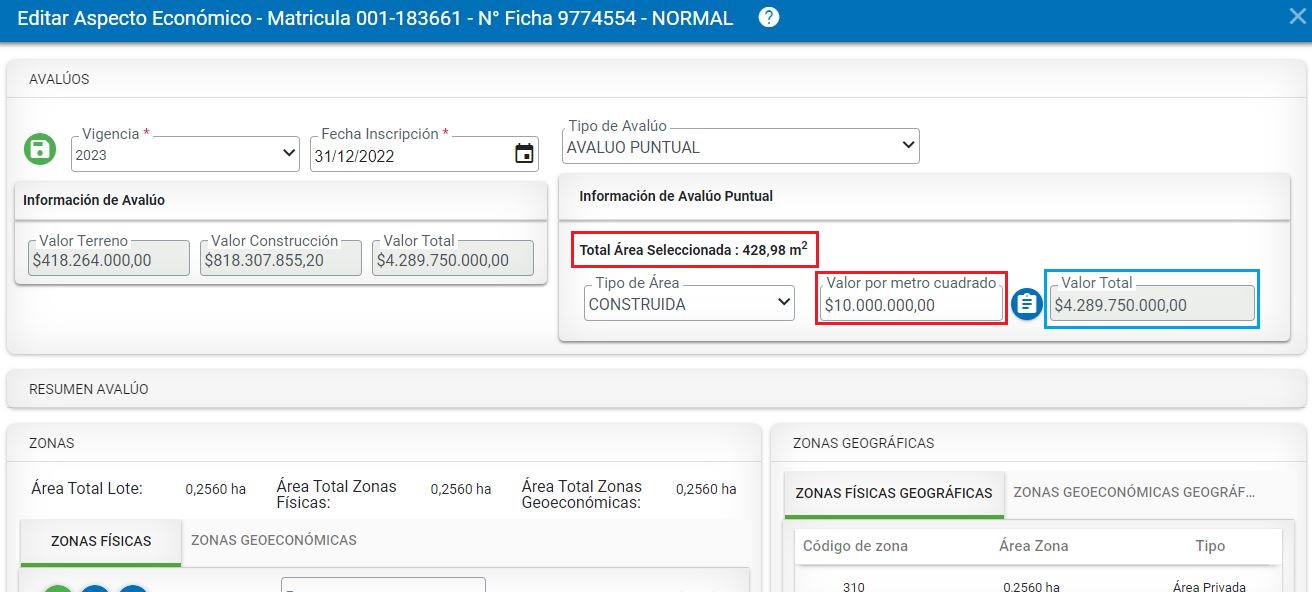1312x592 pixels.
Task: Click the green save avalúo icon
Action: coord(39,151)
